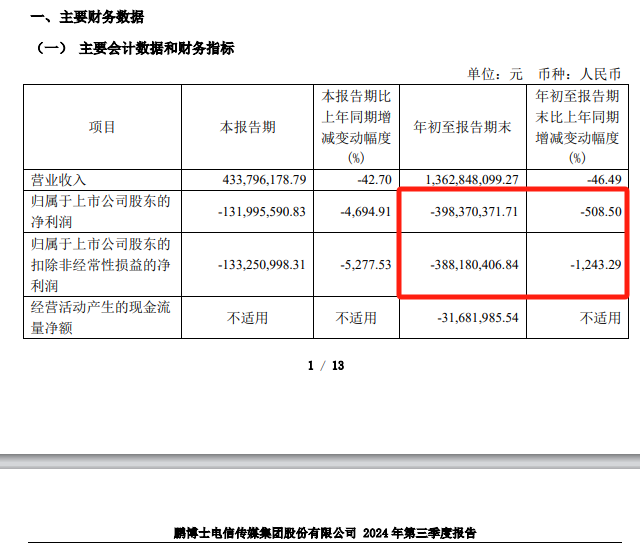Select the value -131,995,590.83
The width and height of the screenshot is (640, 547).
pos(253,211)
